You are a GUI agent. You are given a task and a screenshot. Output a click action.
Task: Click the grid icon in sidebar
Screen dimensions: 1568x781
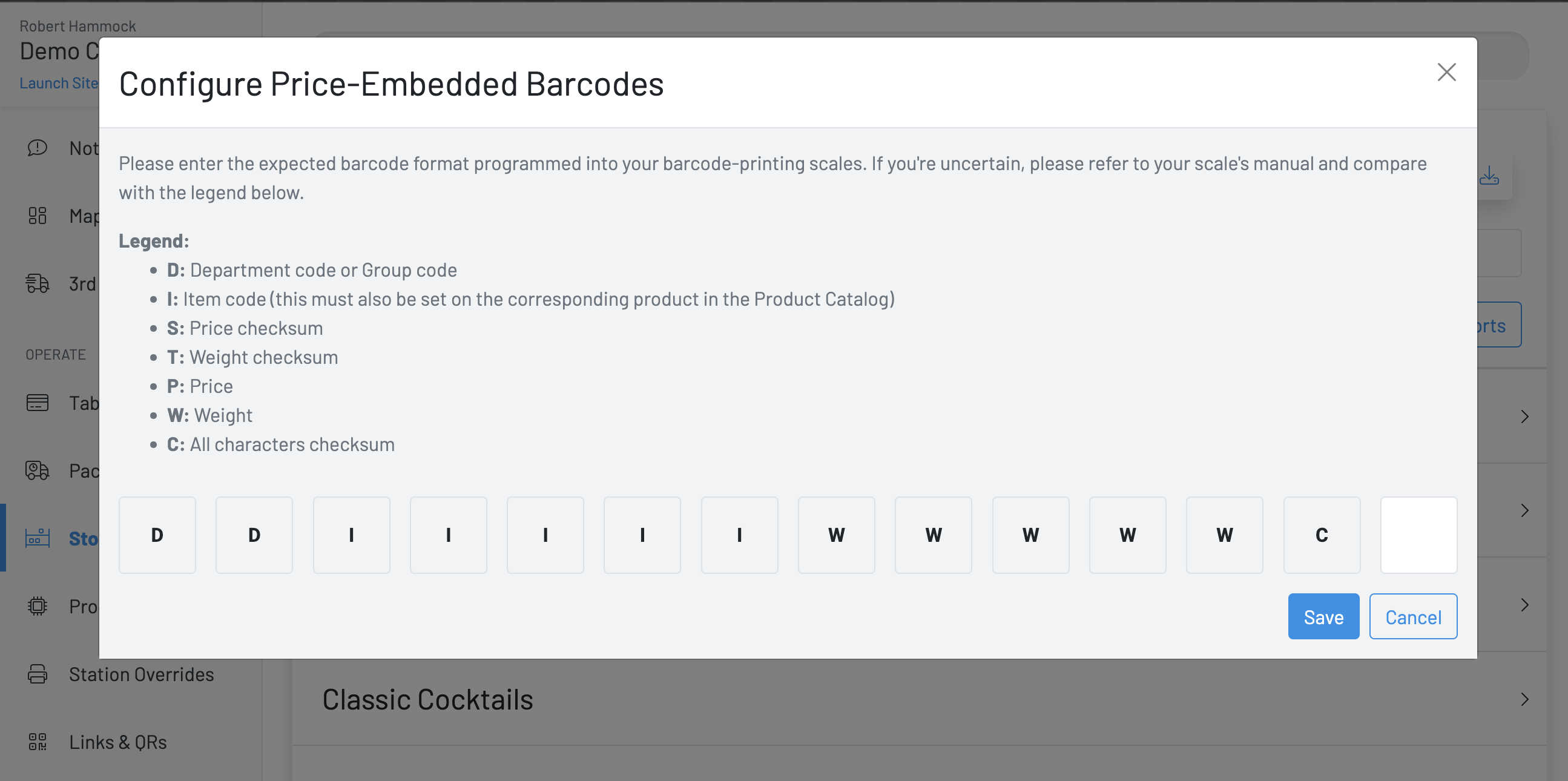37,216
